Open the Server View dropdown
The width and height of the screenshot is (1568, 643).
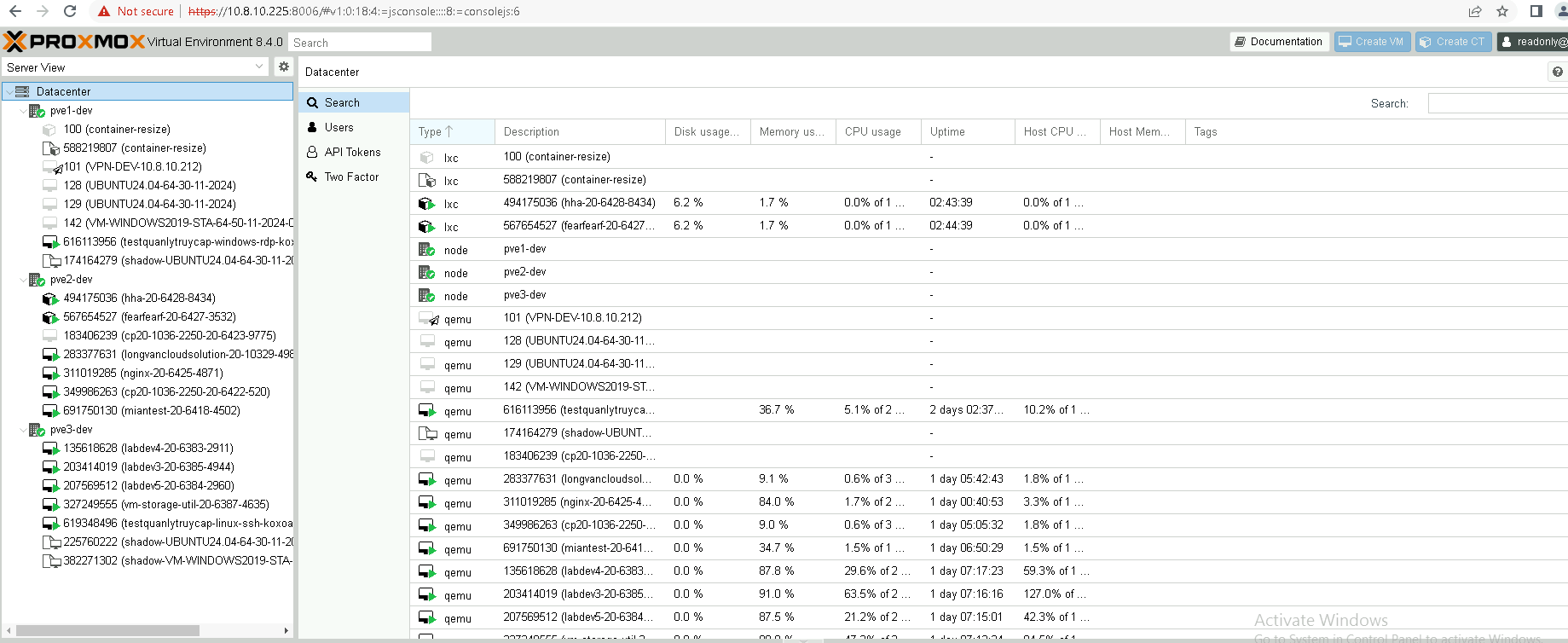(x=136, y=67)
